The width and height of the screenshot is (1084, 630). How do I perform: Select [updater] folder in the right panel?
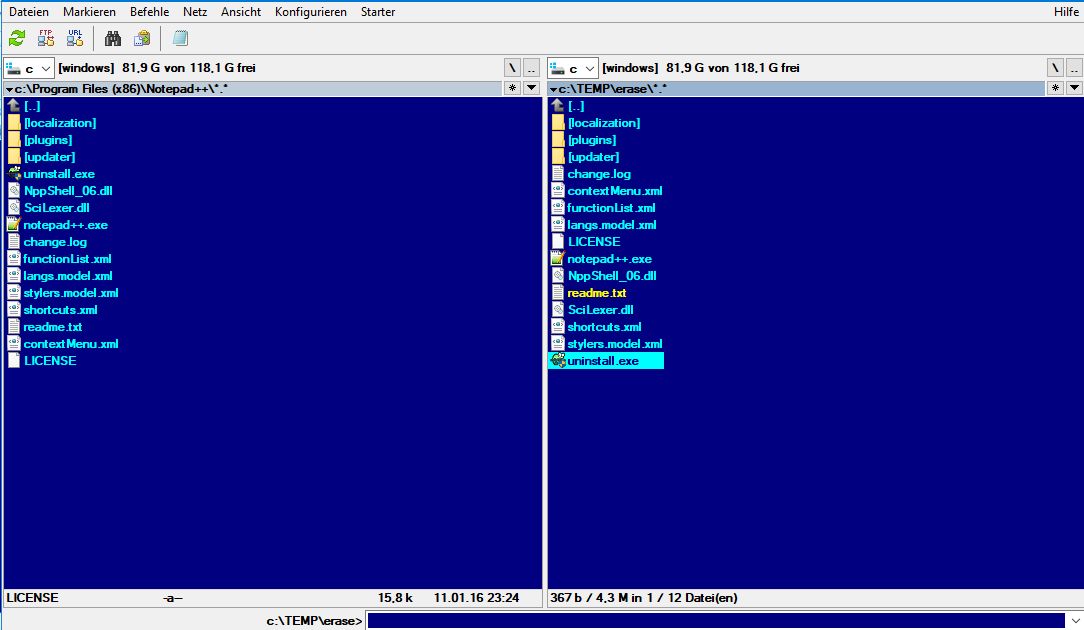593,157
